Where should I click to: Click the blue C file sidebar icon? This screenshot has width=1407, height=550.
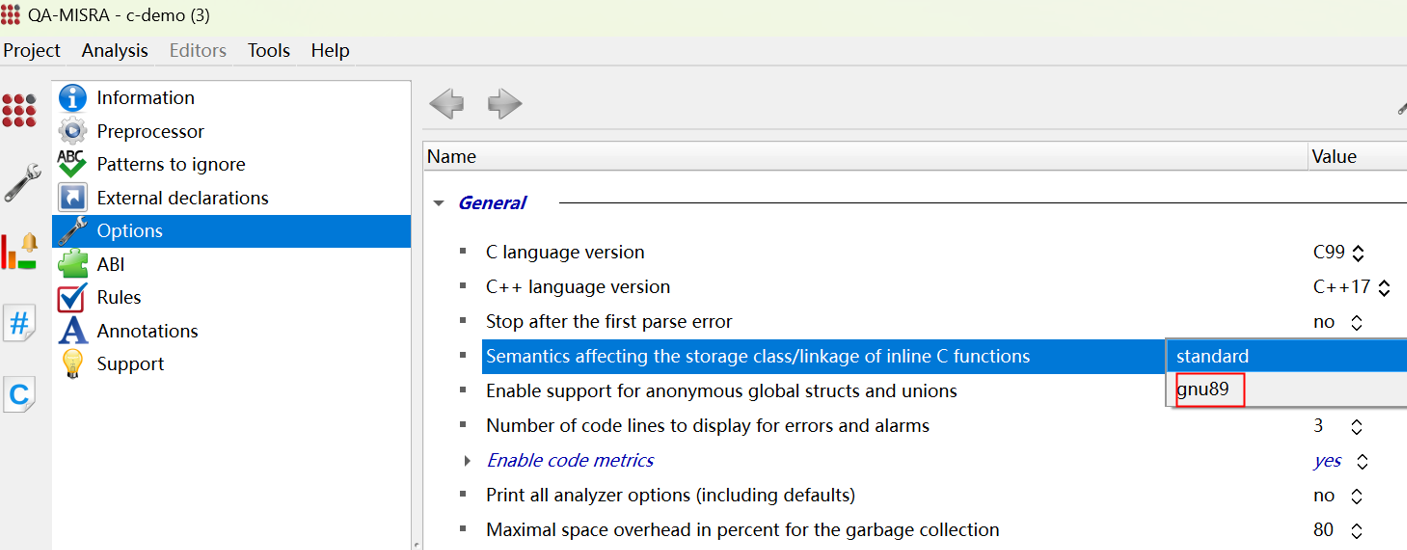point(19,394)
